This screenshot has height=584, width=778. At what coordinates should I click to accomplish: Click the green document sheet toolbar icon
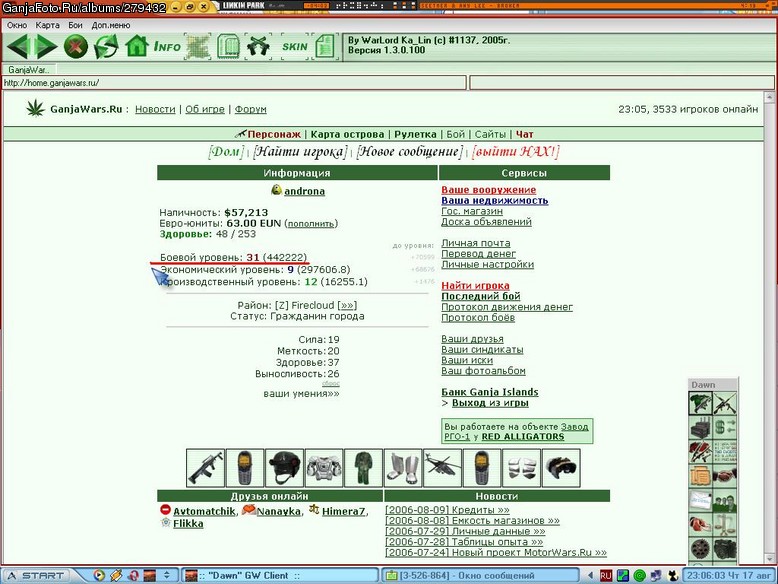pyautogui.click(x=325, y=47)
